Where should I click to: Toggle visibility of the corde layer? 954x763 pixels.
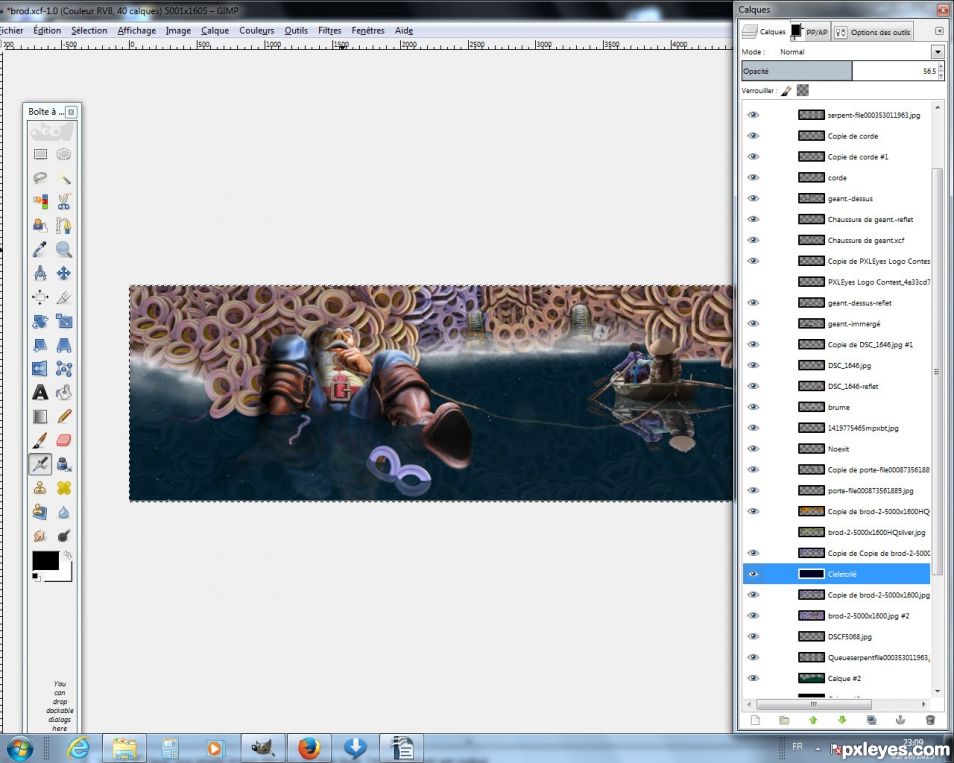tap(753, 178)
